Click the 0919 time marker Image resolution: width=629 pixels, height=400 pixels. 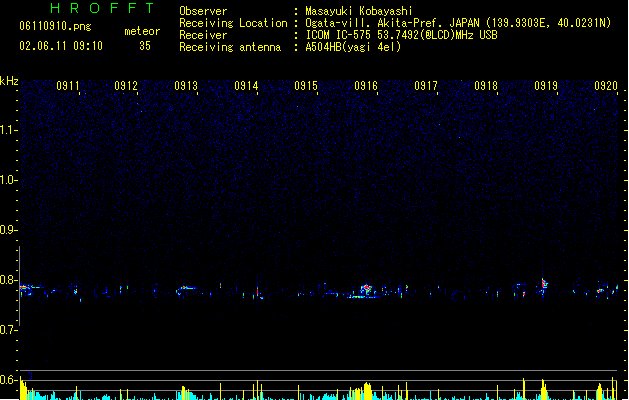[546, 86]
